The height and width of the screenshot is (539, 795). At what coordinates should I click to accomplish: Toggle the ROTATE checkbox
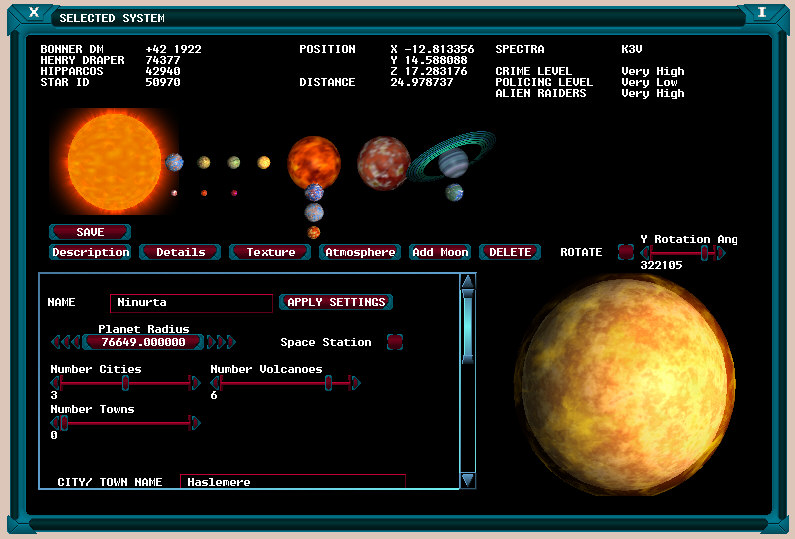[626, 252]
